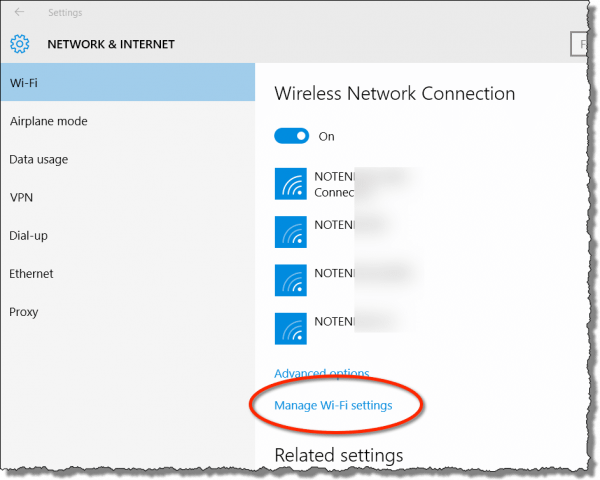600x480 pixels.
Task: Open the Wi-Fi category
Action: click(128, 82)
